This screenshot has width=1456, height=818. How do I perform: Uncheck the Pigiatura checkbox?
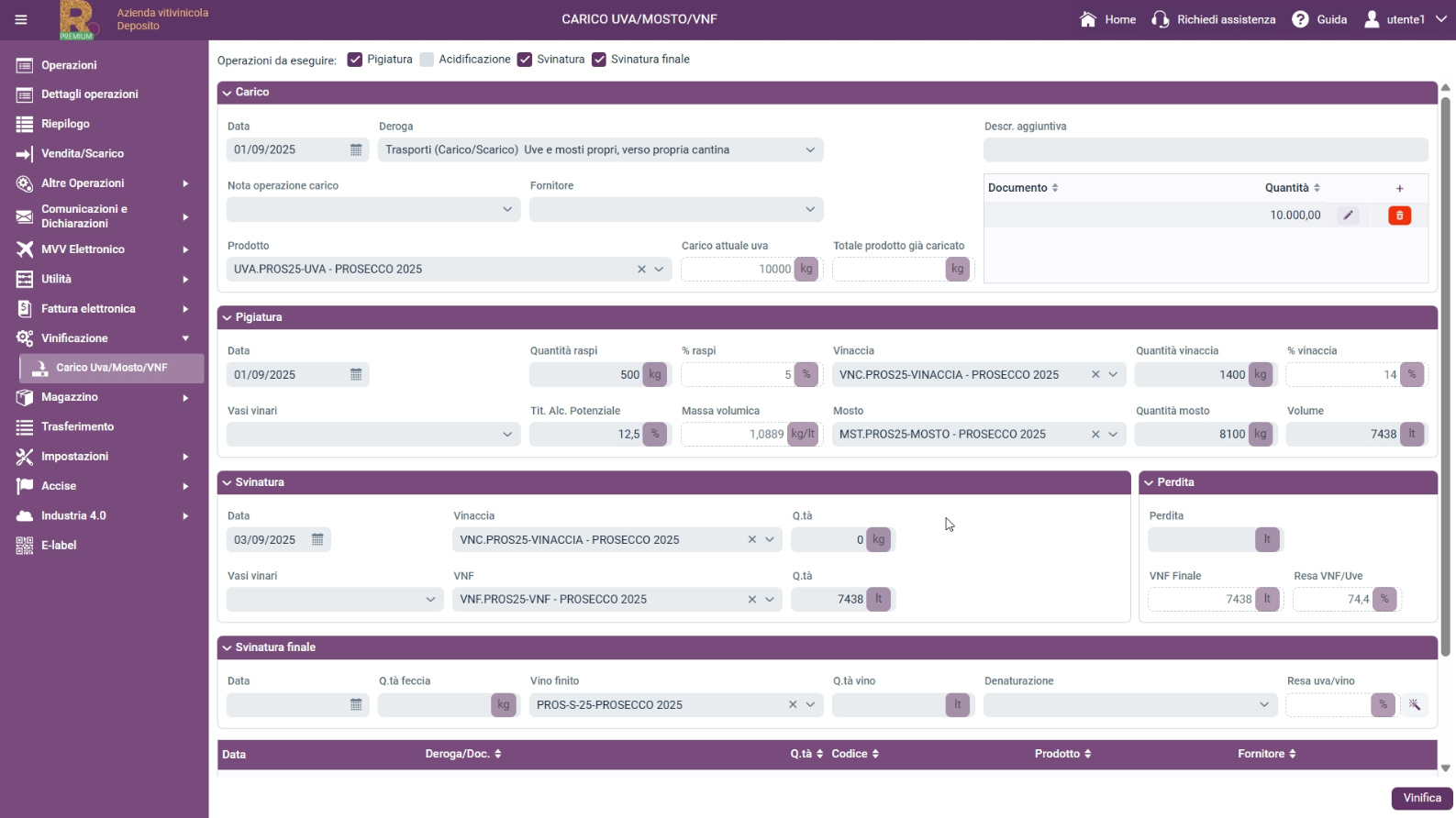click(355, 60)
